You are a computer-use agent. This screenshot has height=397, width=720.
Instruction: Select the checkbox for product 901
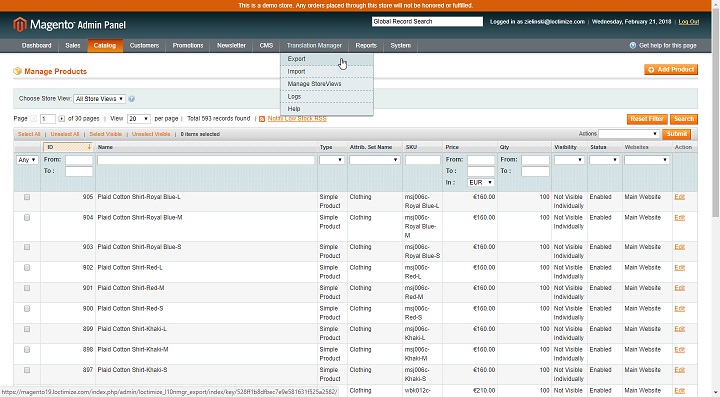coord(27,288)
